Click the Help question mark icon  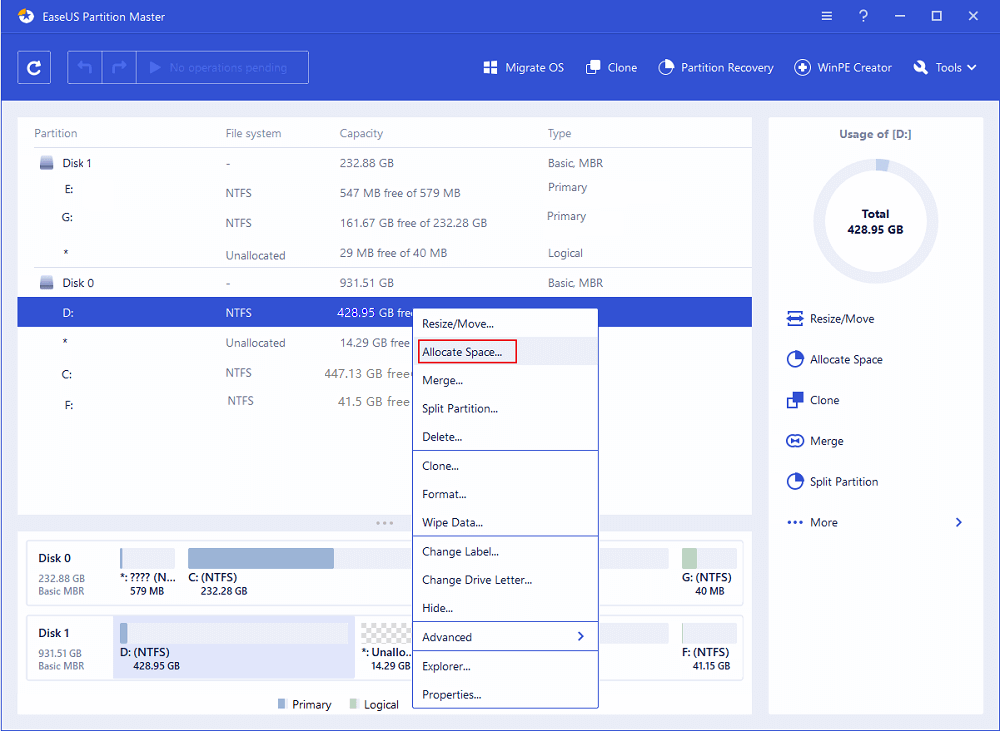point(863,16)
